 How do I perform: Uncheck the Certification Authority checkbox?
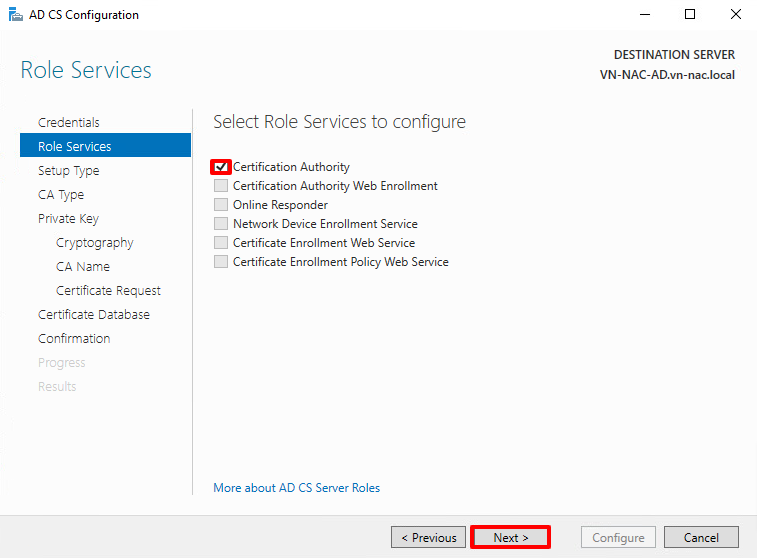point(221,167)
